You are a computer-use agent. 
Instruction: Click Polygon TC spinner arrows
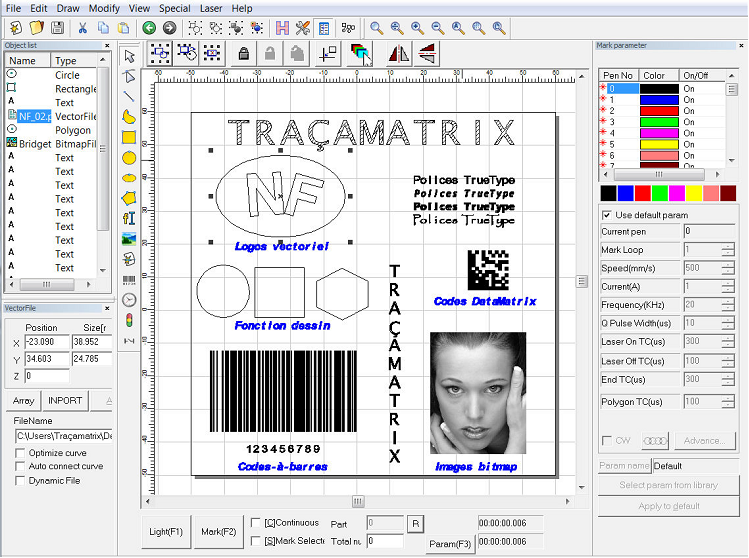(x=728, y=402)
